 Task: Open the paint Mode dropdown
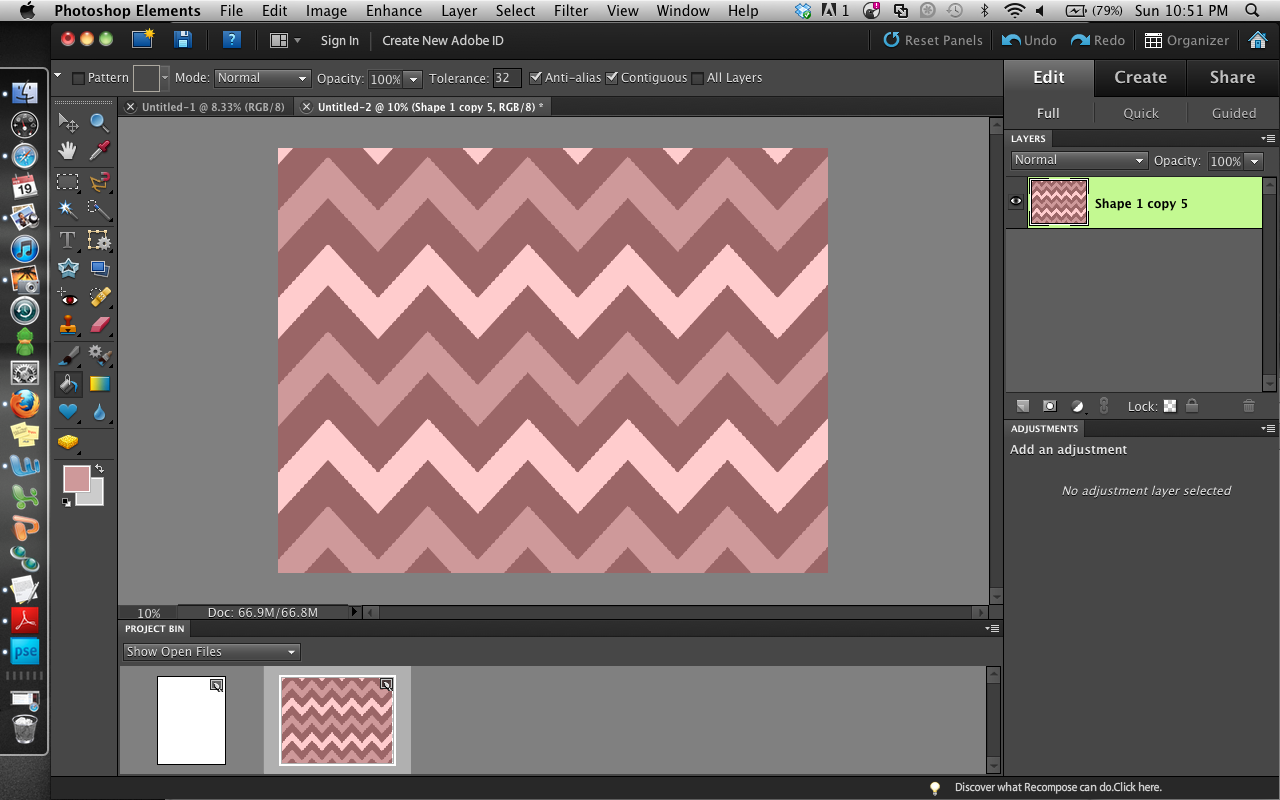click(263, 78)
